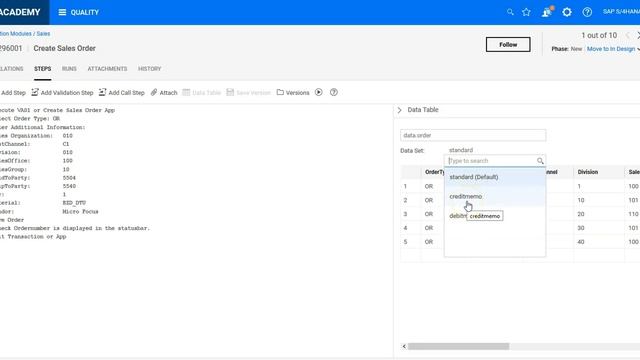Switch to the STEPS tab
Viewport: 640px width, 360px height.
[x=42, y=69]
